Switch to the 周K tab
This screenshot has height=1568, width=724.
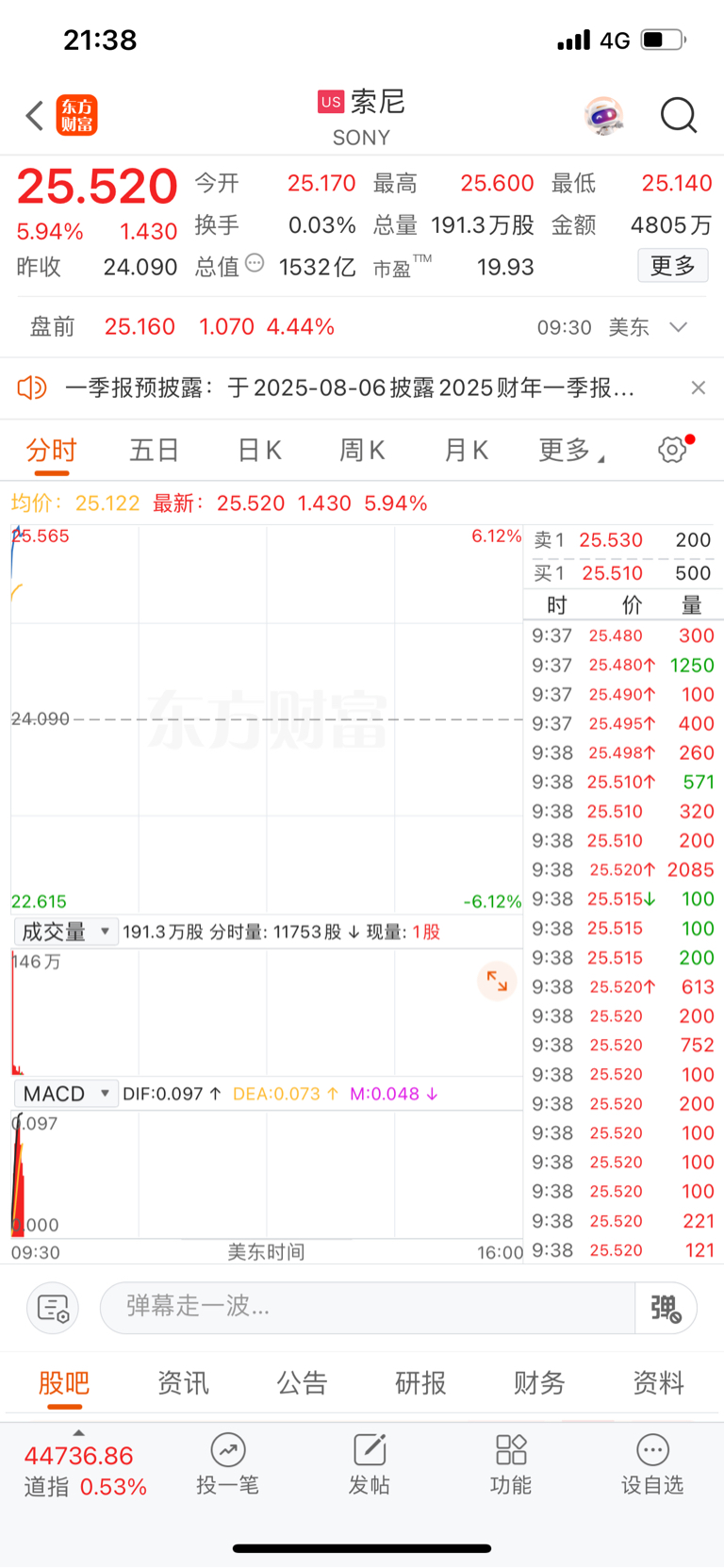pos(362,451)
